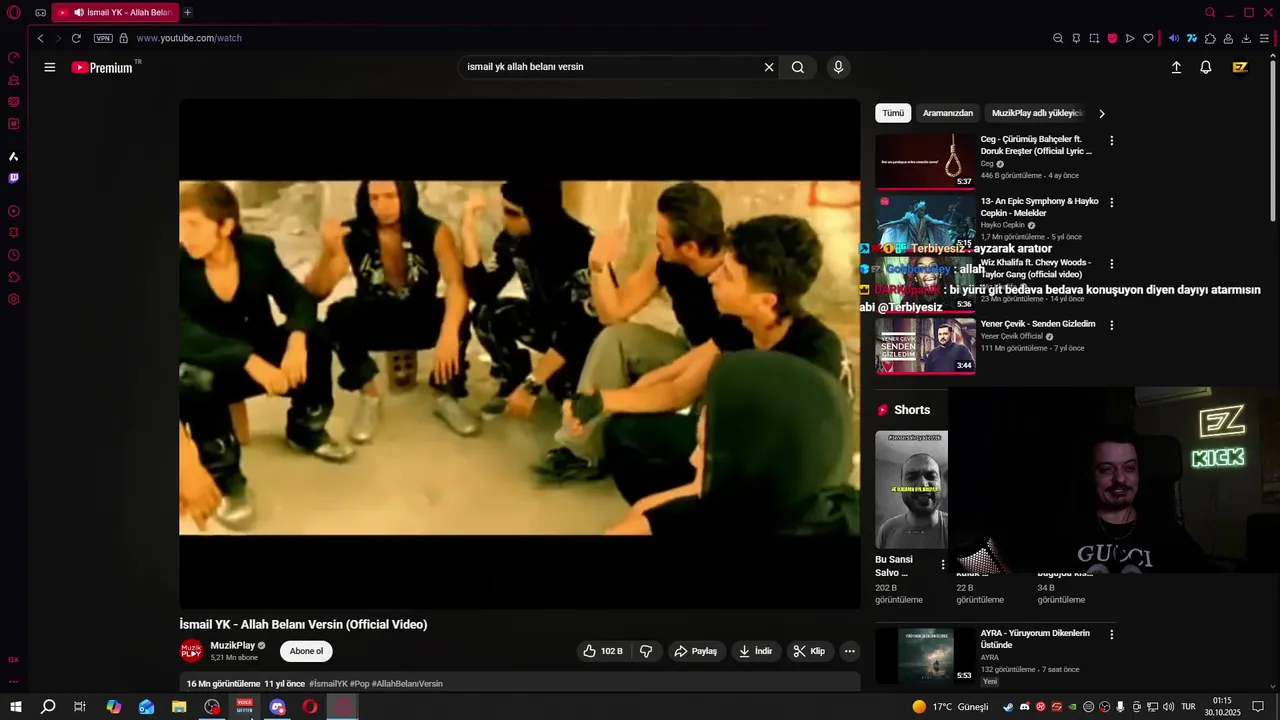Open more video actions ellipsis menu

849,651
